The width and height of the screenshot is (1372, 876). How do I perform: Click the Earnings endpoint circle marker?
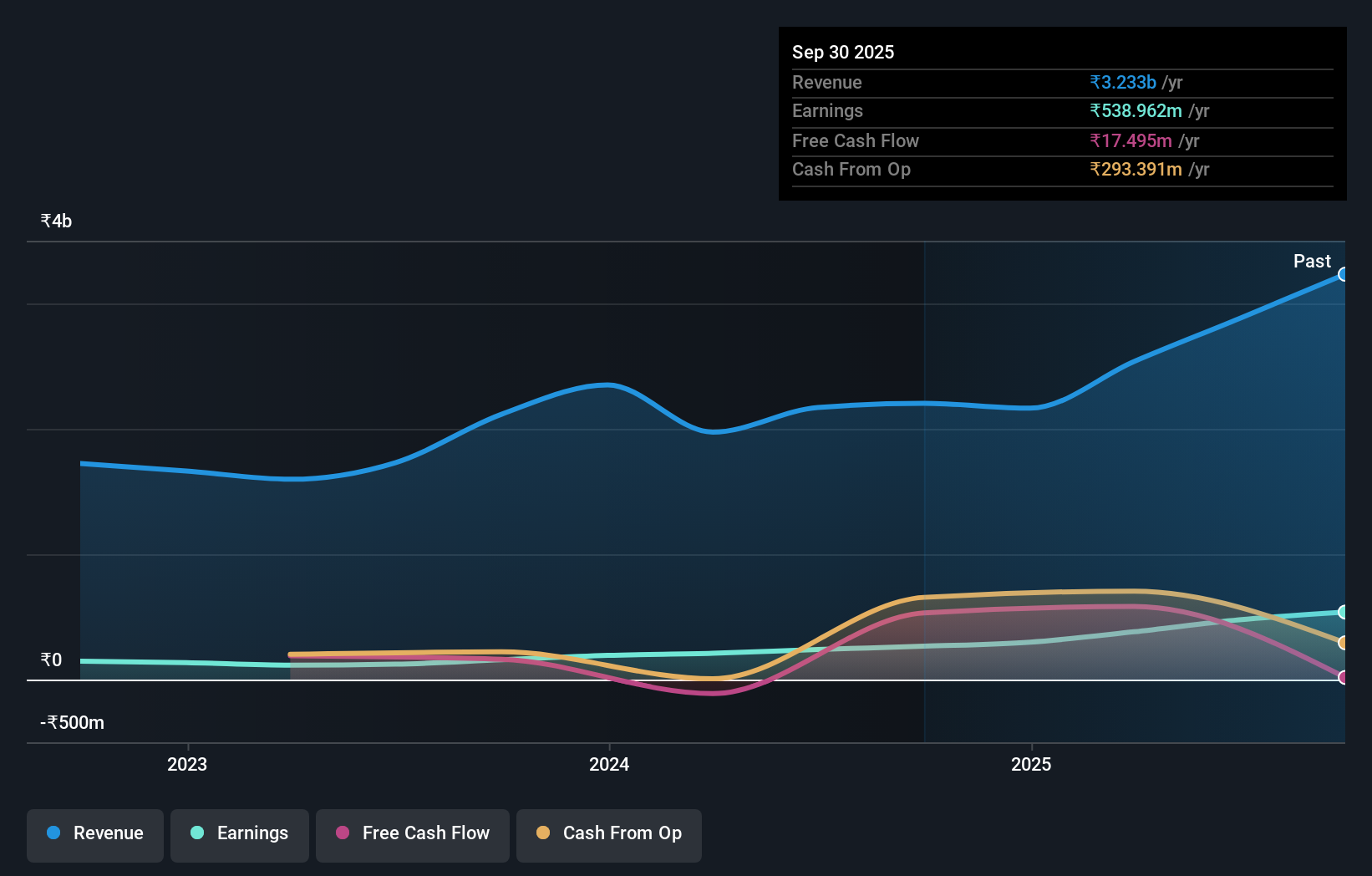pyautogui.click(x=1344, y=612)
